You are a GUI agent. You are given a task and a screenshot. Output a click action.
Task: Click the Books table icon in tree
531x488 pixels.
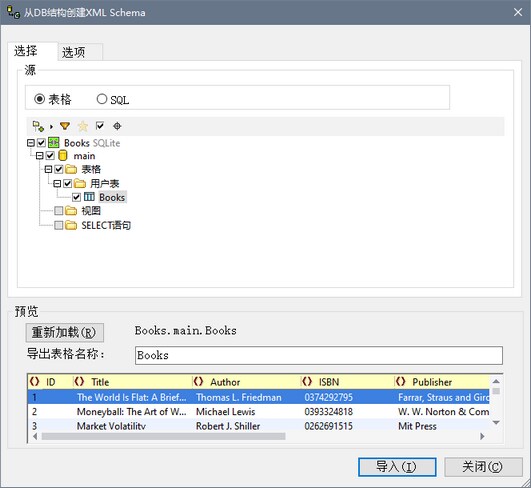tap(89, 197)
